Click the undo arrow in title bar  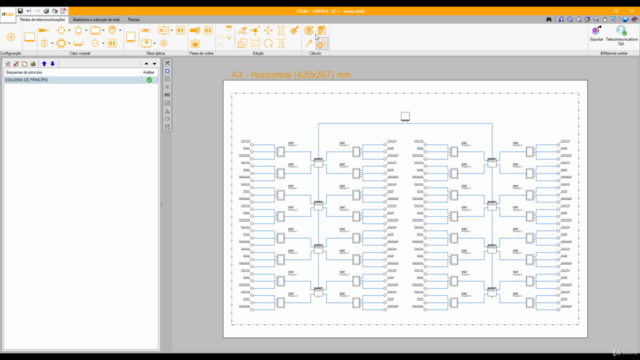(29, 11)
